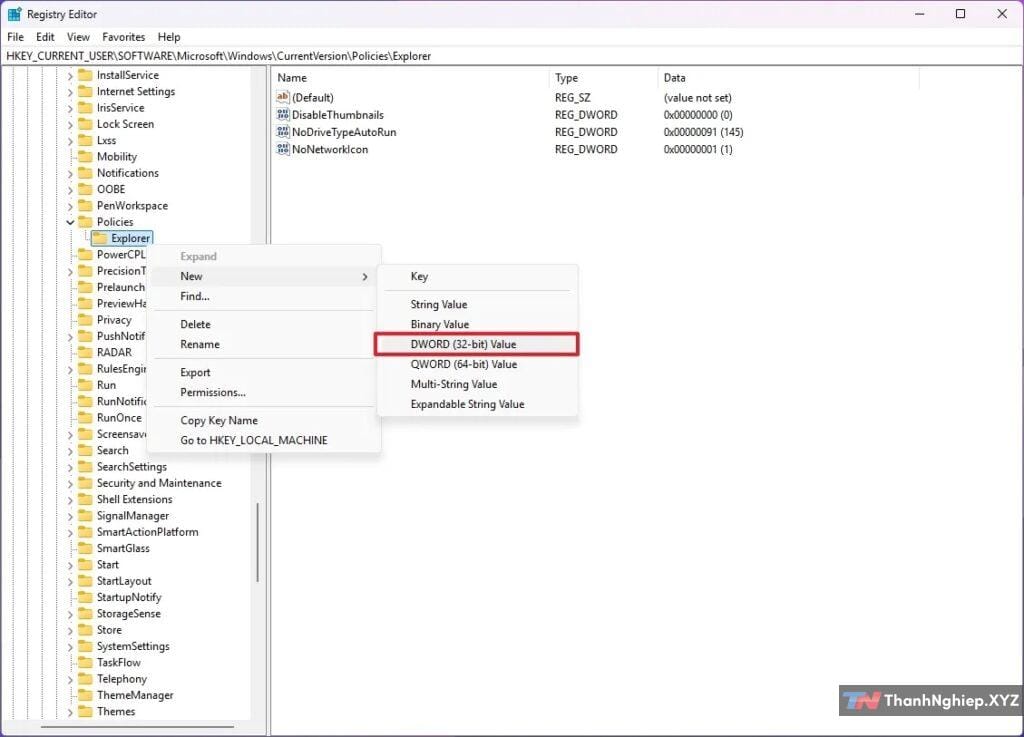
Task: Click the NoNetworkIcon DWORD value icon
Action: coord(283,149)
